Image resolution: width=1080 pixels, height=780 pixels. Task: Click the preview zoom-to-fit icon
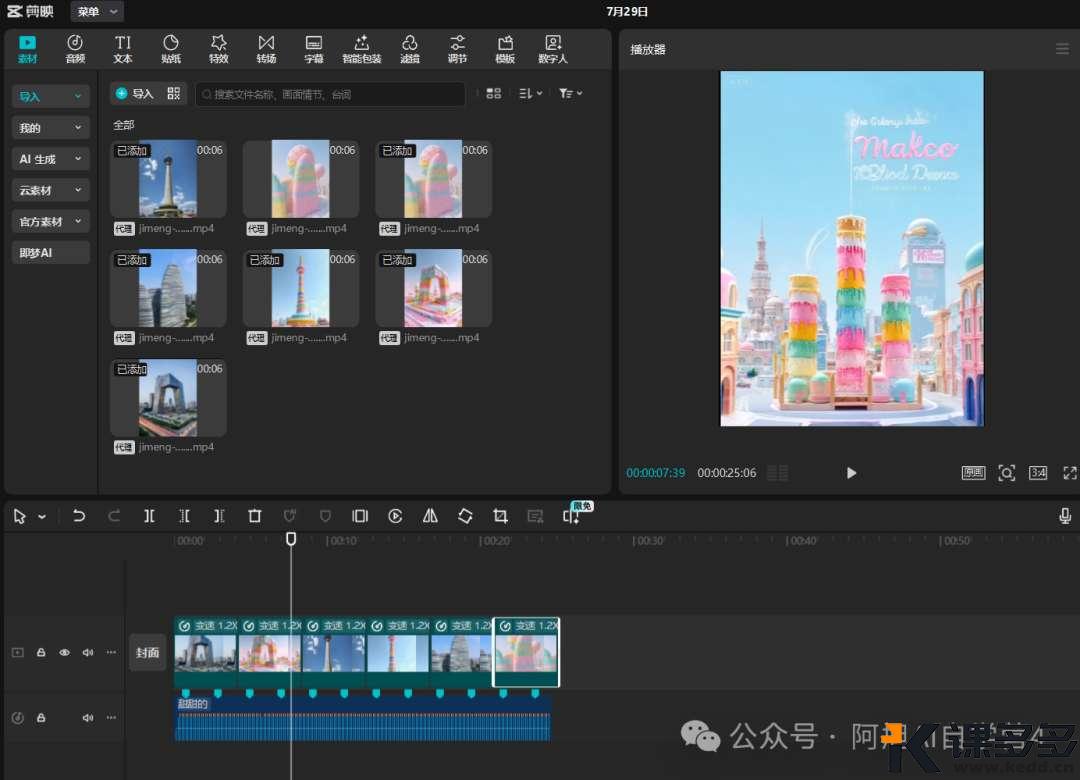pos(1006,473)
